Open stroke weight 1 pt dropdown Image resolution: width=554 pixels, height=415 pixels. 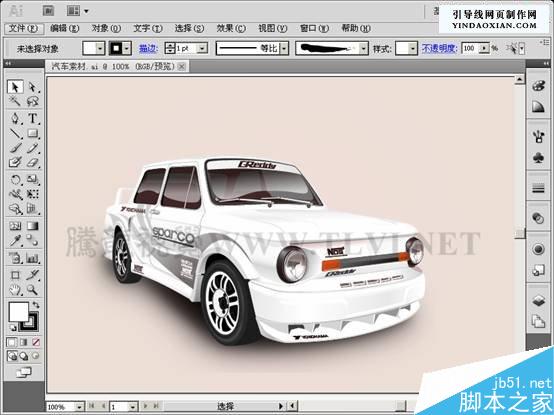coord(202,48)
